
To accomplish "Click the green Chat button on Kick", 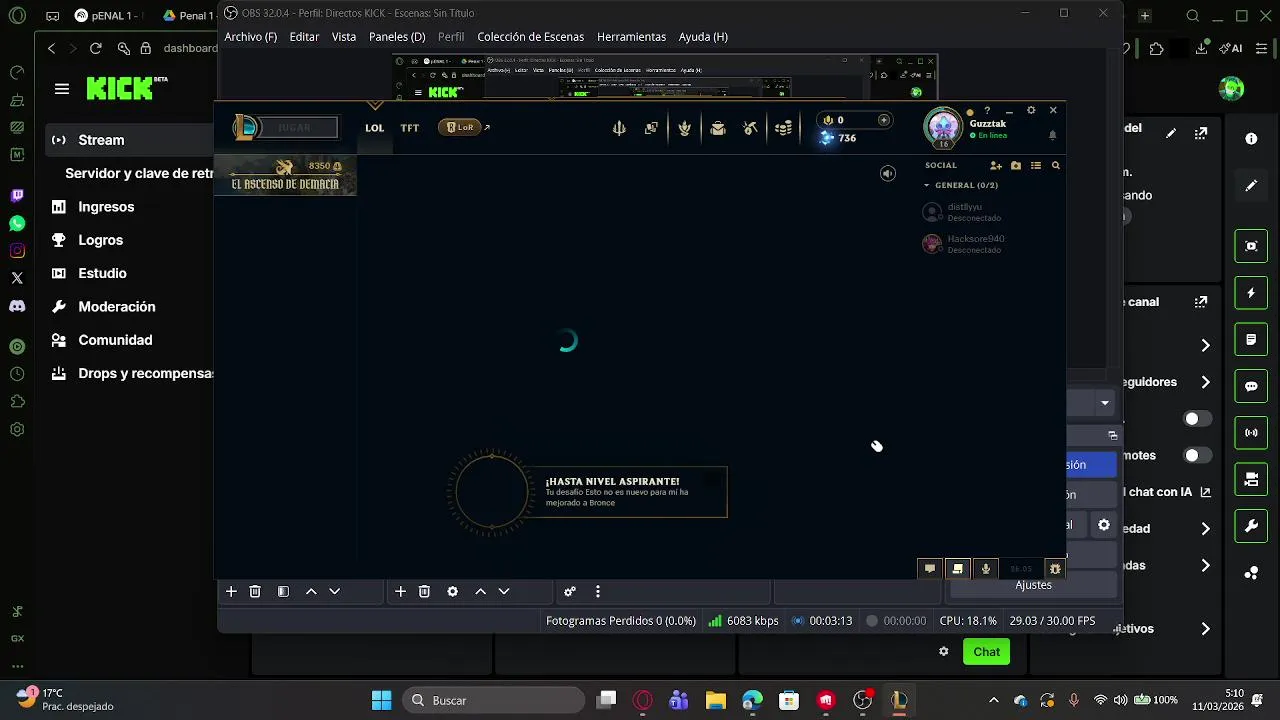I will 986,652.
